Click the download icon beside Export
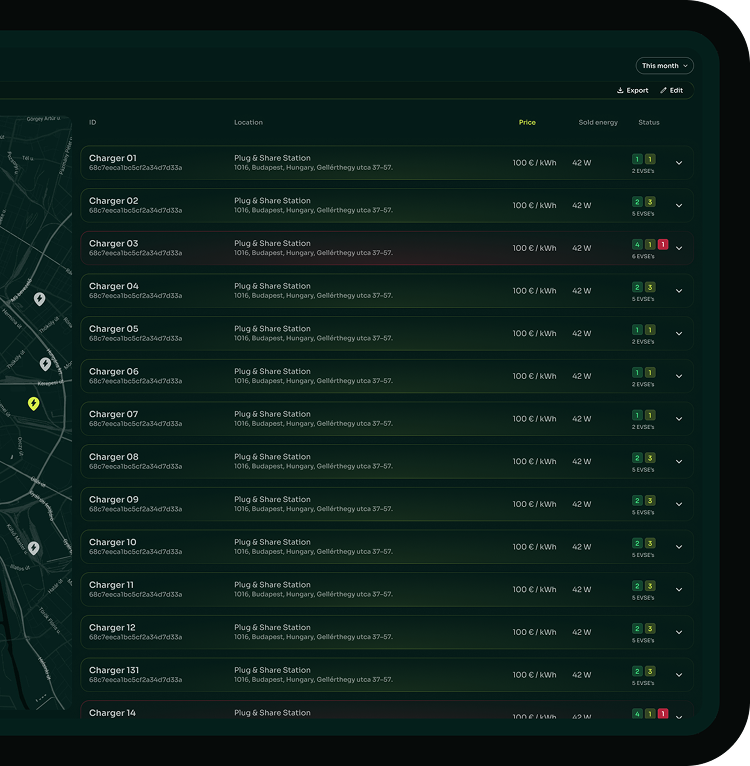The height and width of the screenshot is (766, 750). pos(620,90)
